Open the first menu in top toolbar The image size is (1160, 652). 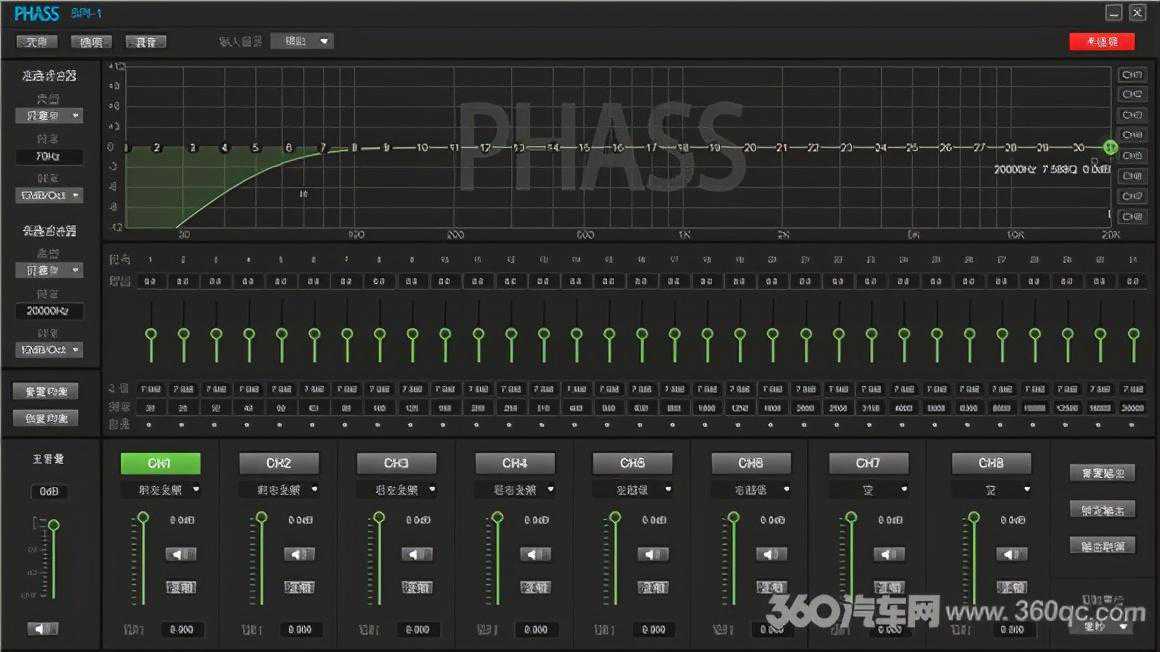(x=37, y=42)
